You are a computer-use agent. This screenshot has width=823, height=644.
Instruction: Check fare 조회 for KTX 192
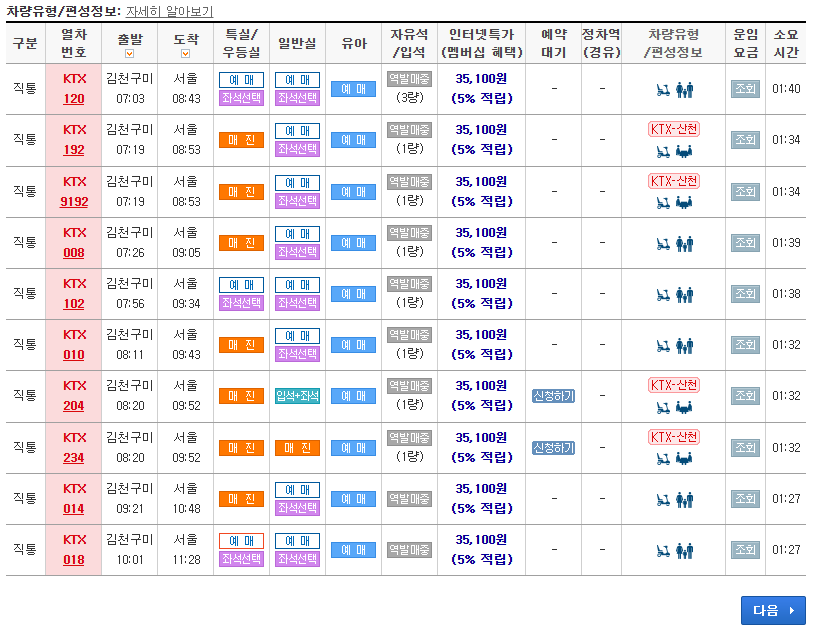coord(745,140)
